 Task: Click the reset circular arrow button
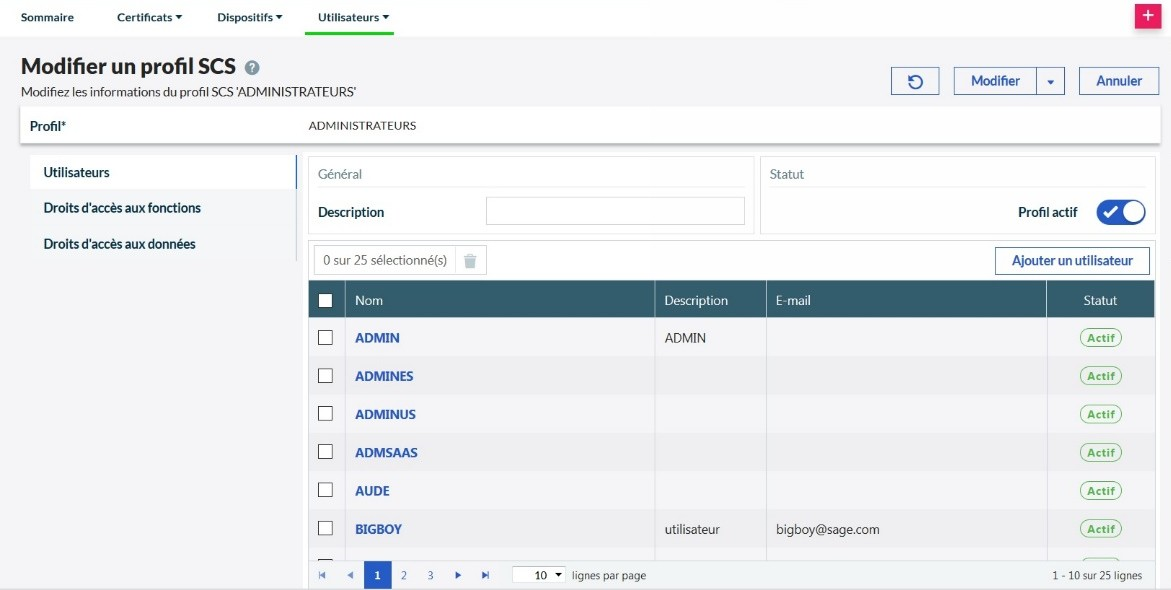click(915, 81)
